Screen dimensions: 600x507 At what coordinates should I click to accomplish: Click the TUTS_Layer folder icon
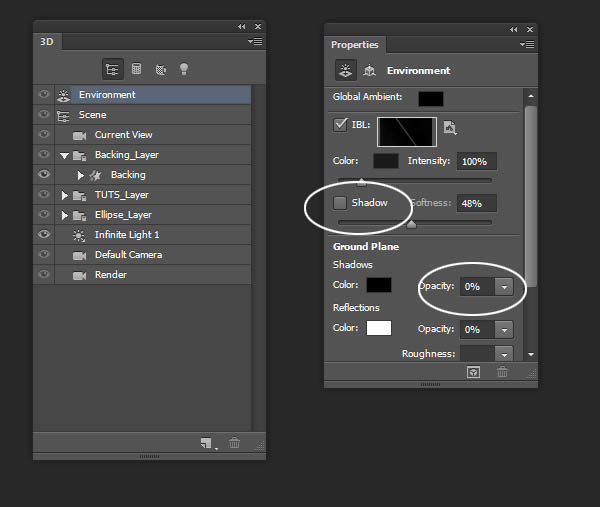coord(79,196)
